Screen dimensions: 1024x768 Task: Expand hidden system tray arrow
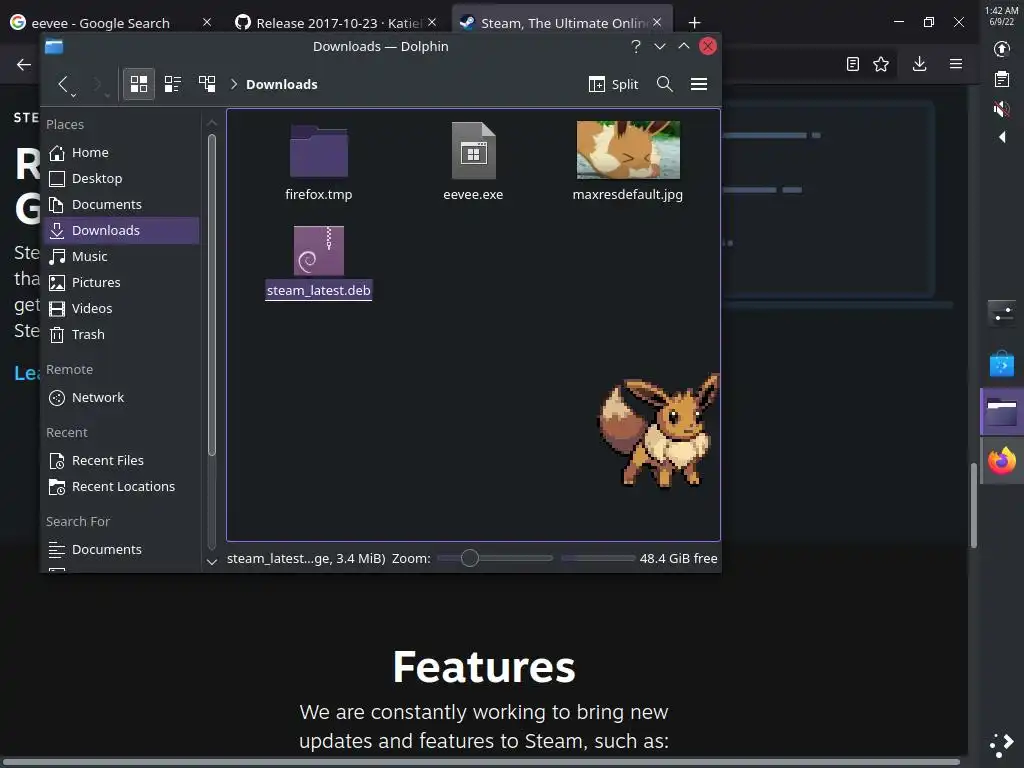coord(1002,137)
